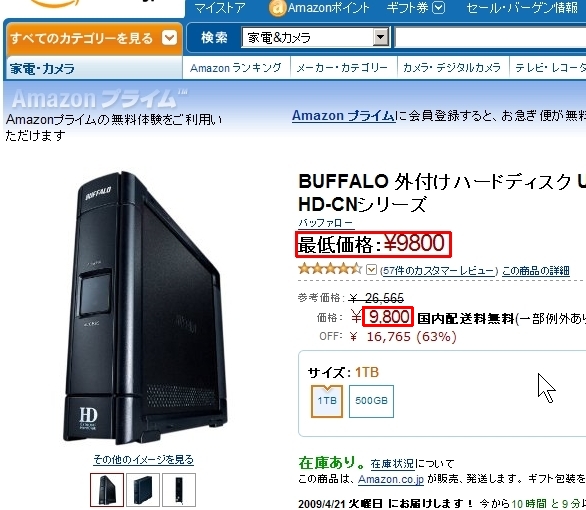
Task: Click the その他のイメージを見る link
Action: point(144,459)
